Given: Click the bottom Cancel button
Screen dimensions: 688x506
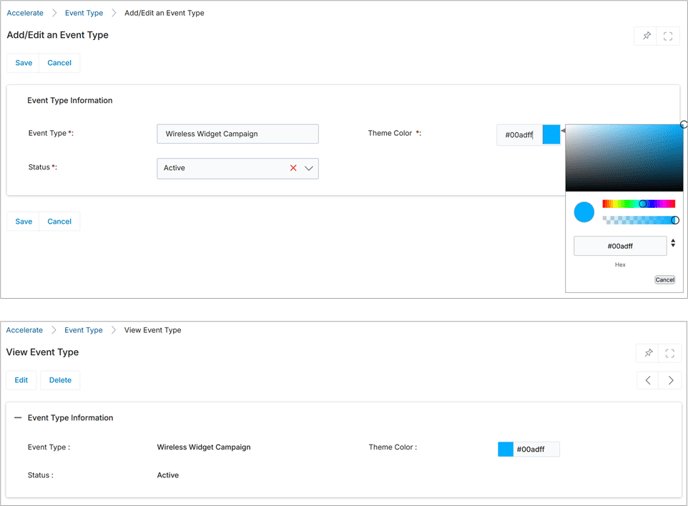Looking at the screenshot, I should tap(59, 222).
